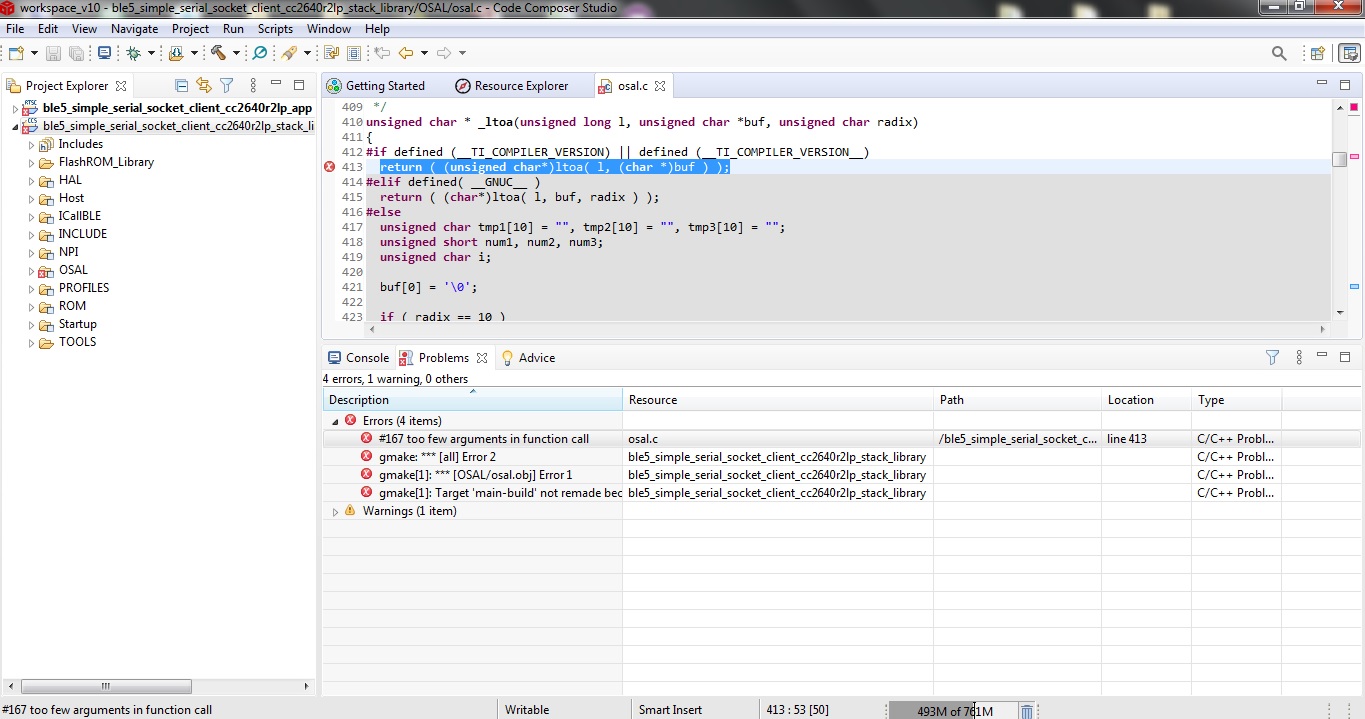The width and height of the screenshot is (1365, 719).
Task: Click the editor vertical scrollbar thumb
Action: click(x=1339, y=159)
